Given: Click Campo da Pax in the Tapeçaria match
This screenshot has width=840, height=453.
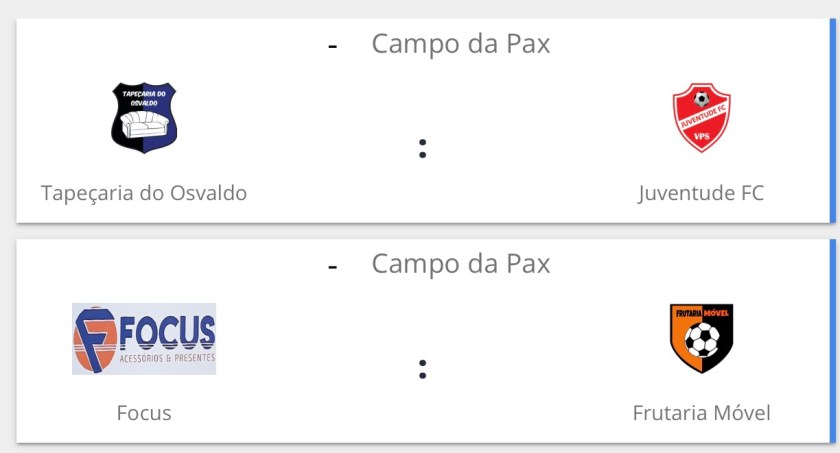Looking at the screenshot, I should tap(461, 44).
